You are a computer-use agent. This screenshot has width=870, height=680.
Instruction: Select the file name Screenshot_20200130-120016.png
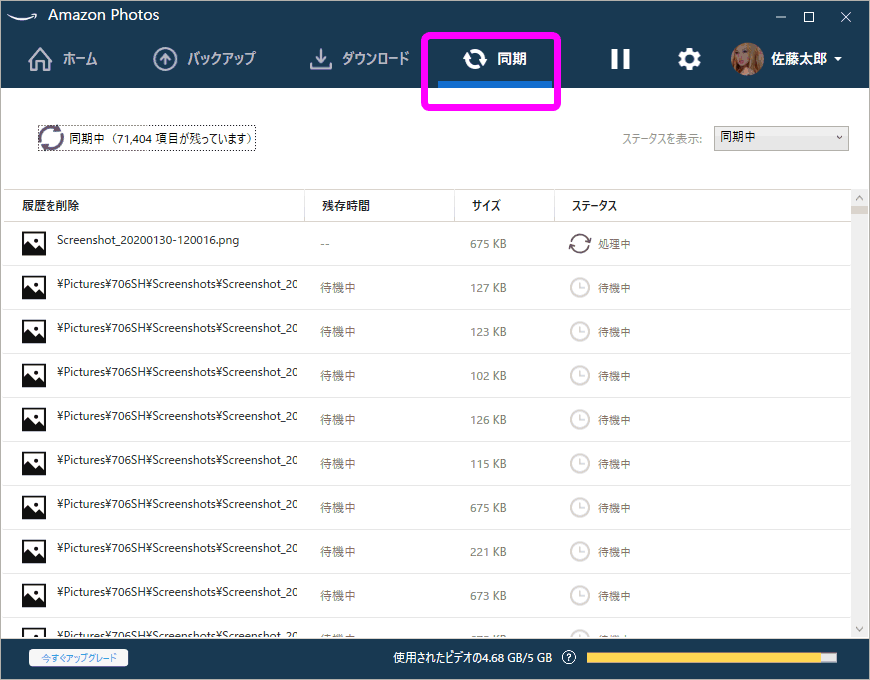[148, 240]
